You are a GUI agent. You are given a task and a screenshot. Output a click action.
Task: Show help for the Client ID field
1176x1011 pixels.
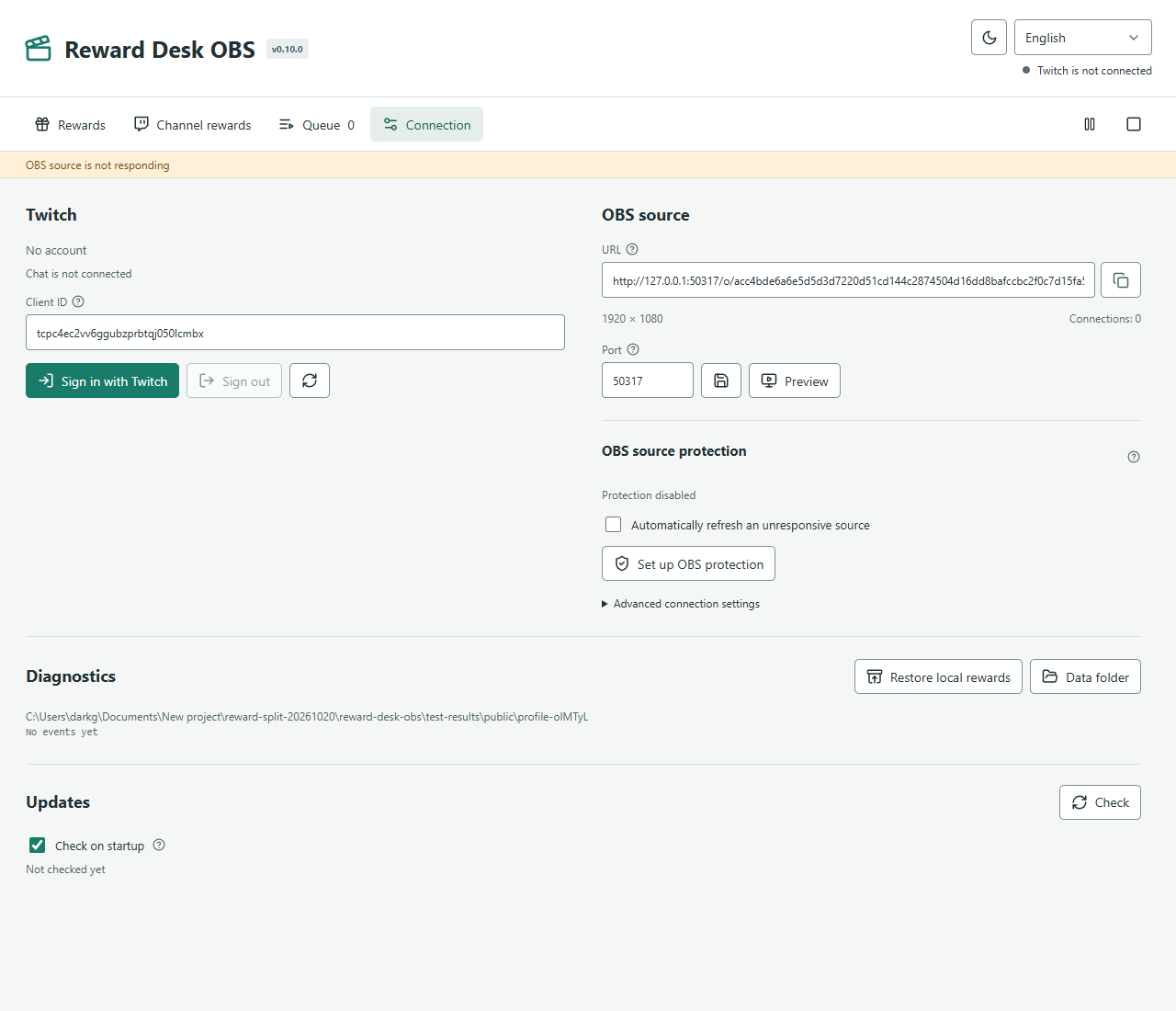coord(78,301)
